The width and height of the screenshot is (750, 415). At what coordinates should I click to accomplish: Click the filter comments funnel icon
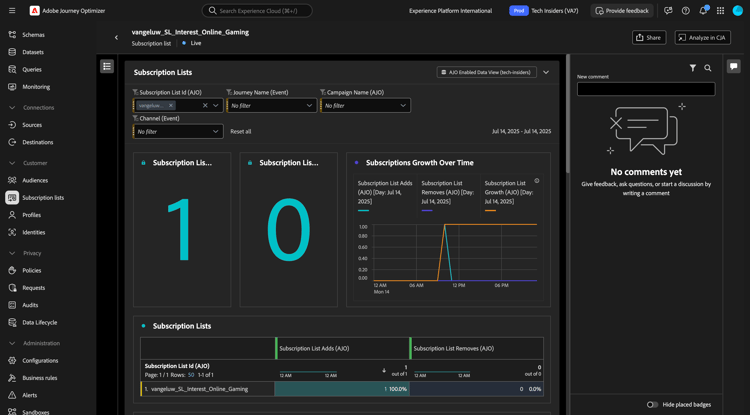[x=693, y=68]
